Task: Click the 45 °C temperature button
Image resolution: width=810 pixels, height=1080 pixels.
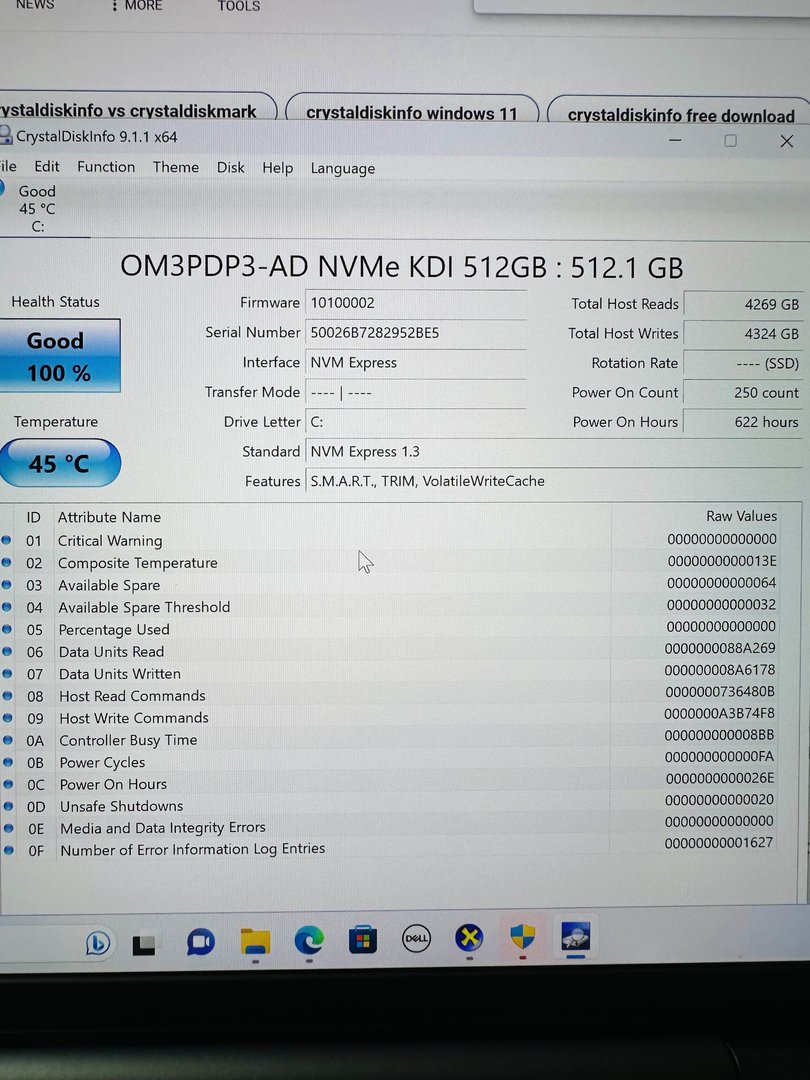Action: [x=60, y=464]
